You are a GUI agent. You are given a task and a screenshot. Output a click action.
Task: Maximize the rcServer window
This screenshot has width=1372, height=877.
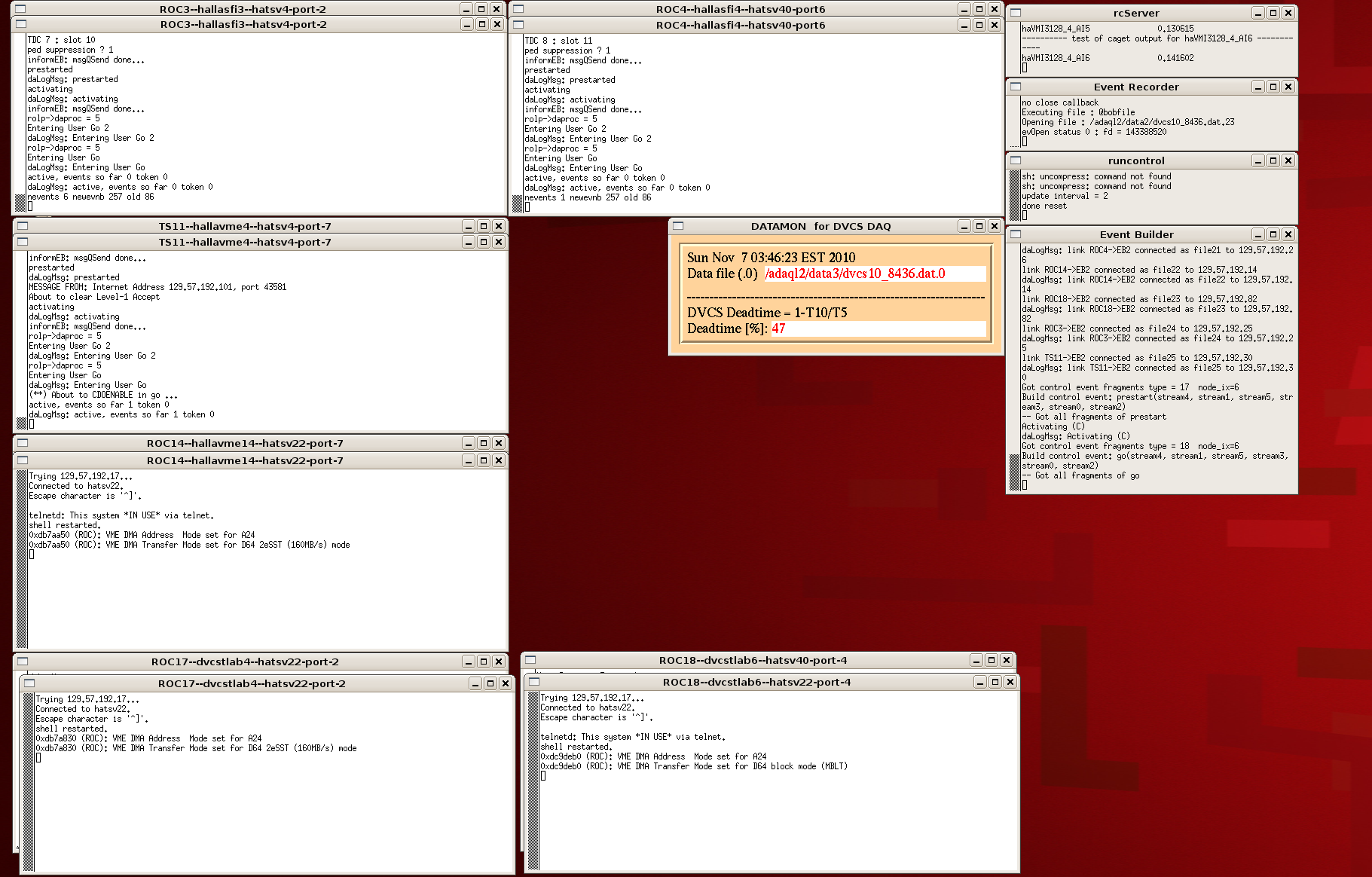(x=1273, y=13)
